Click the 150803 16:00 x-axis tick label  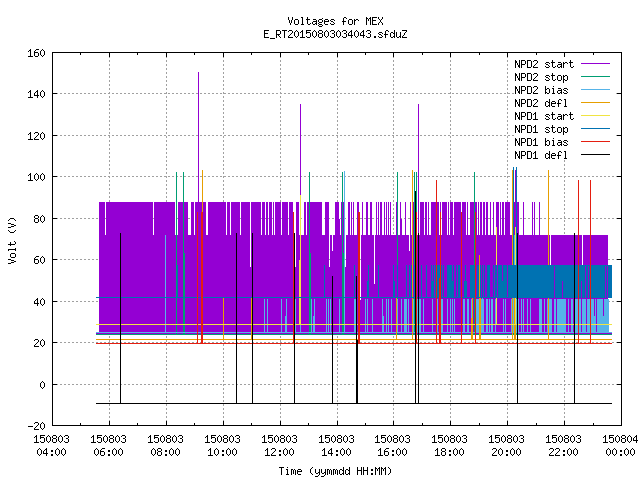click(392, 446)
